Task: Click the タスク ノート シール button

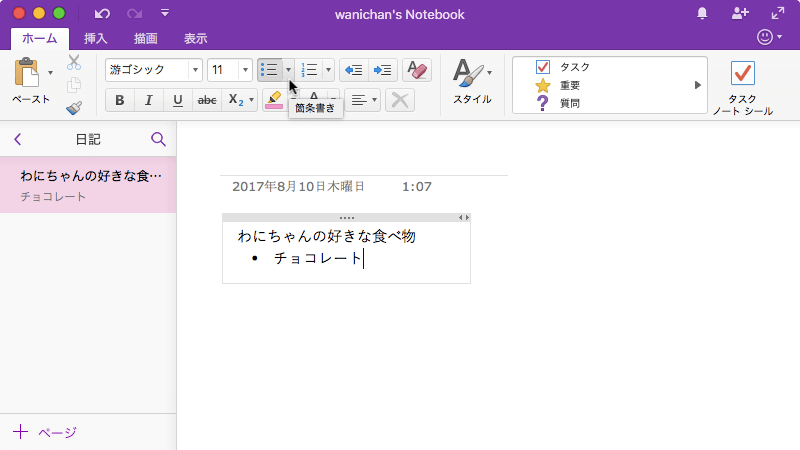Action: 742,87
